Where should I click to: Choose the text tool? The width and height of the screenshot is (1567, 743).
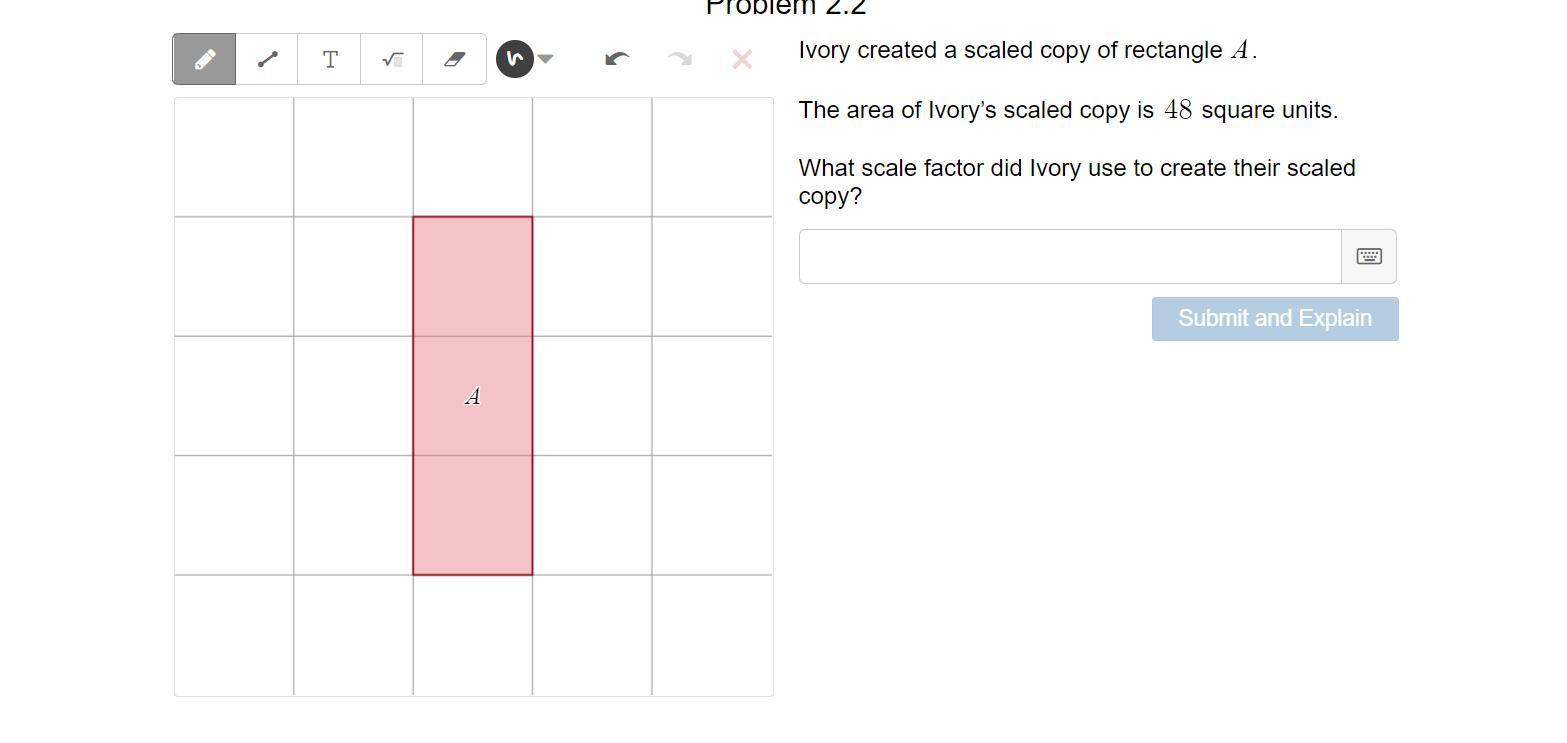[330, 59]
